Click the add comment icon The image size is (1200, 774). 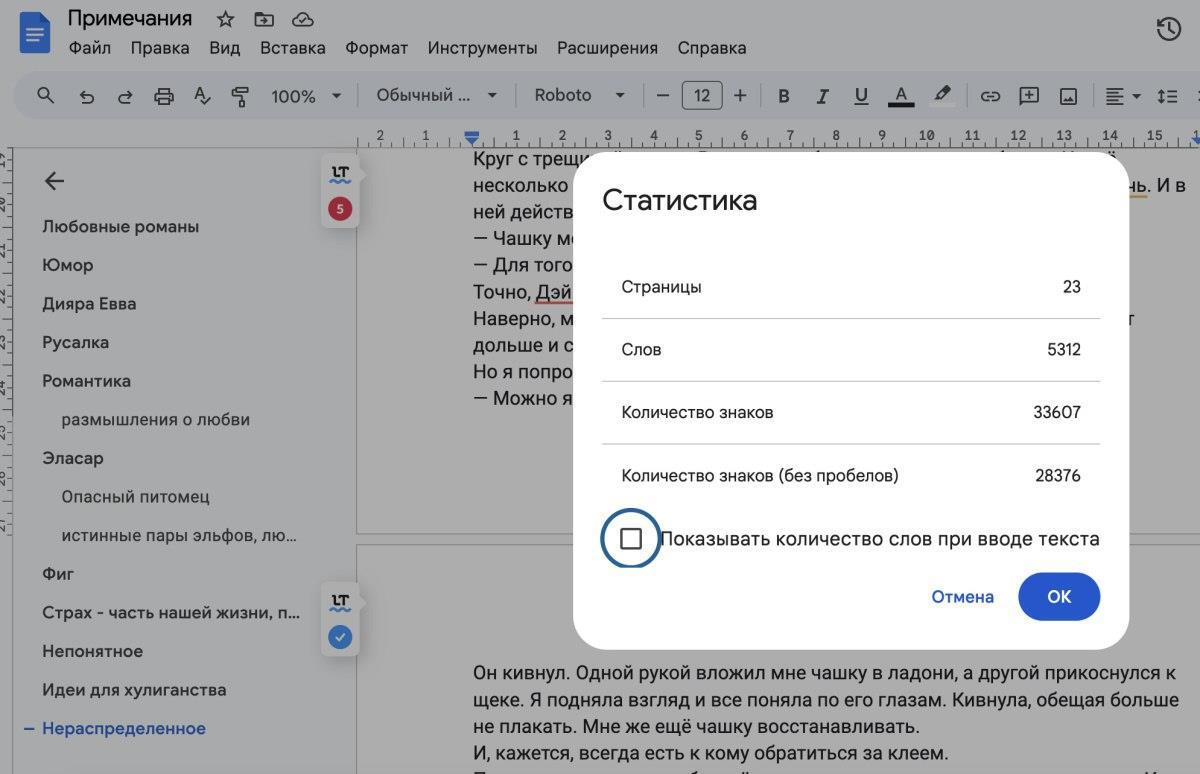(x=1029, y=96)
